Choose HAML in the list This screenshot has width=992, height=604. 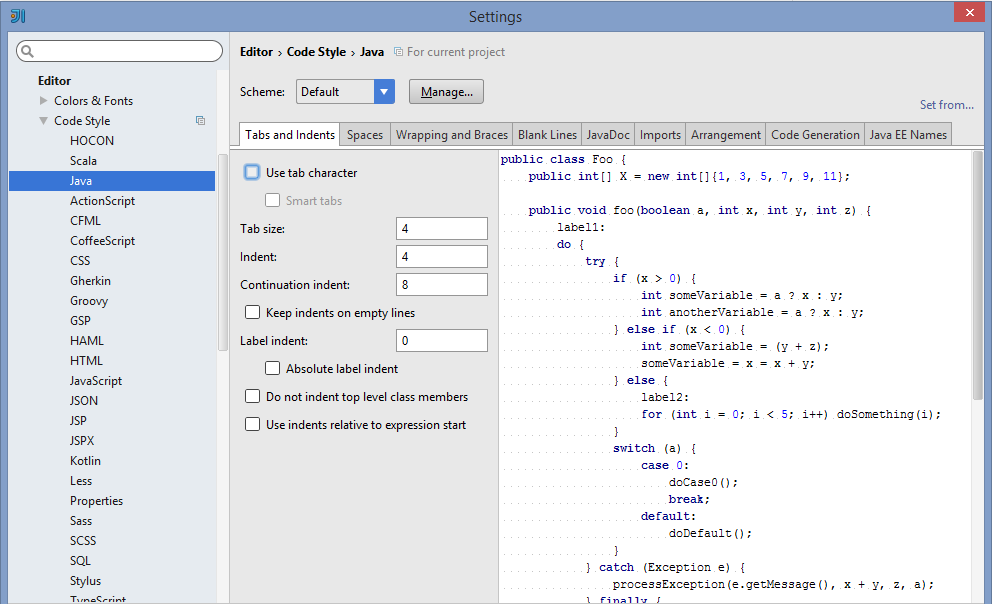tap(87, 340)
